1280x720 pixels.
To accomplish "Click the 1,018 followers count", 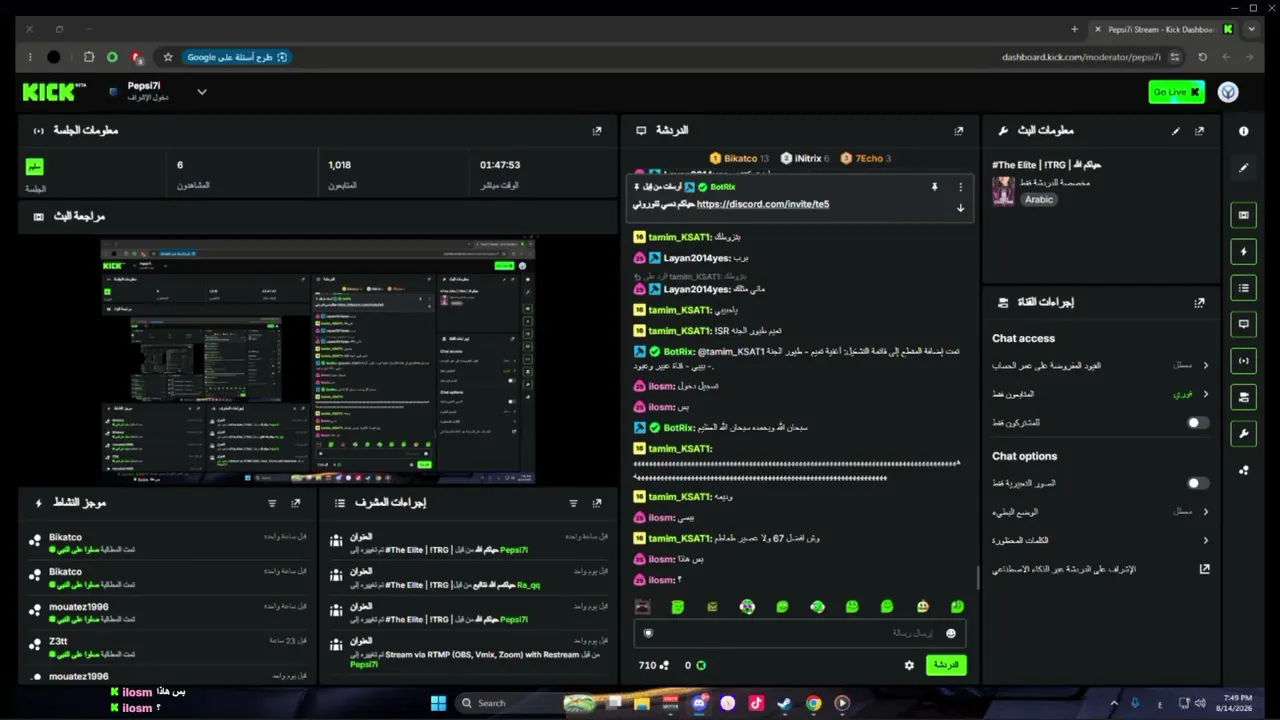I will coord(340,165).
